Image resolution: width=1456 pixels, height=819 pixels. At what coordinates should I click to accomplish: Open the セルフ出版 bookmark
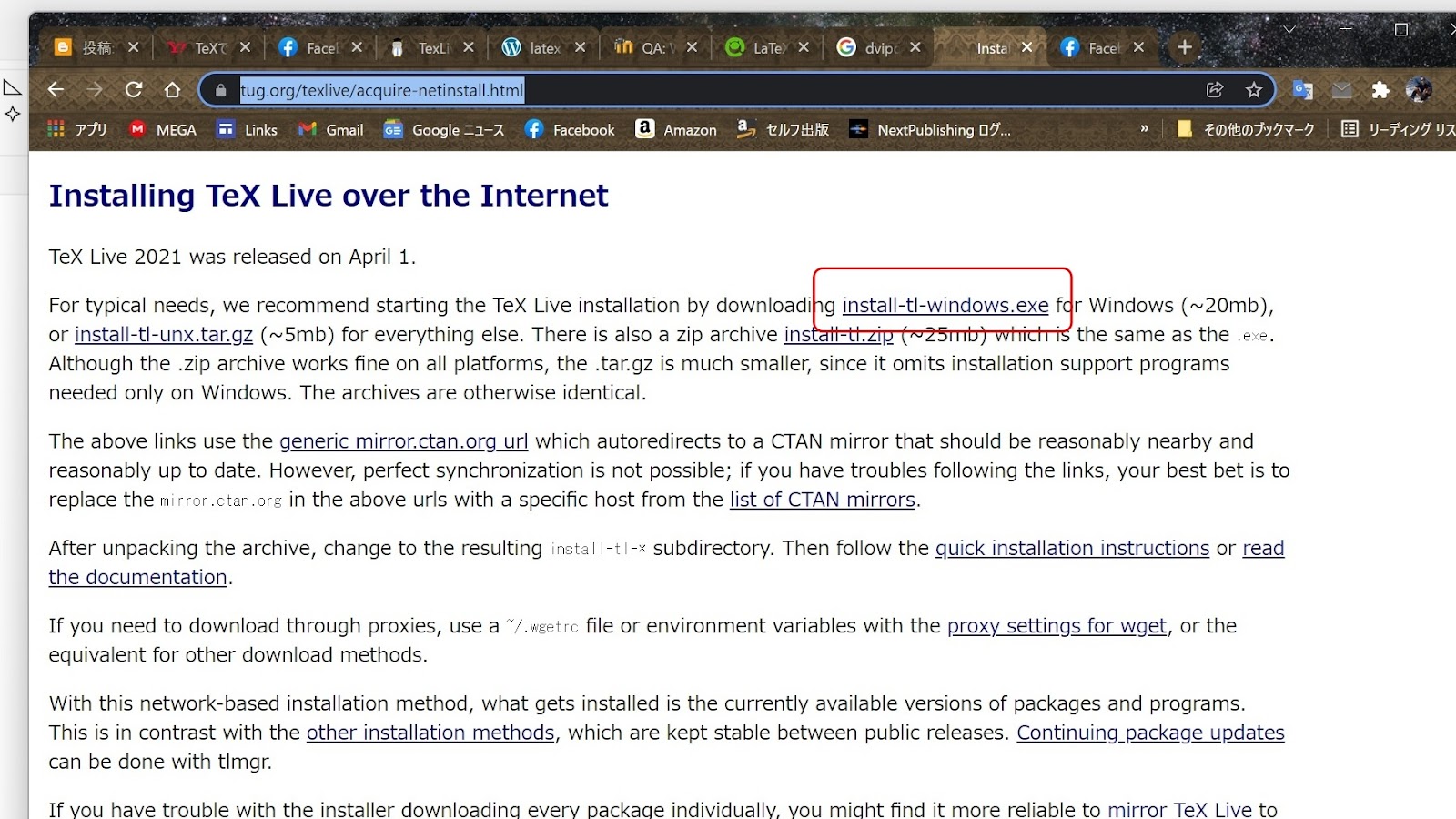784,129
